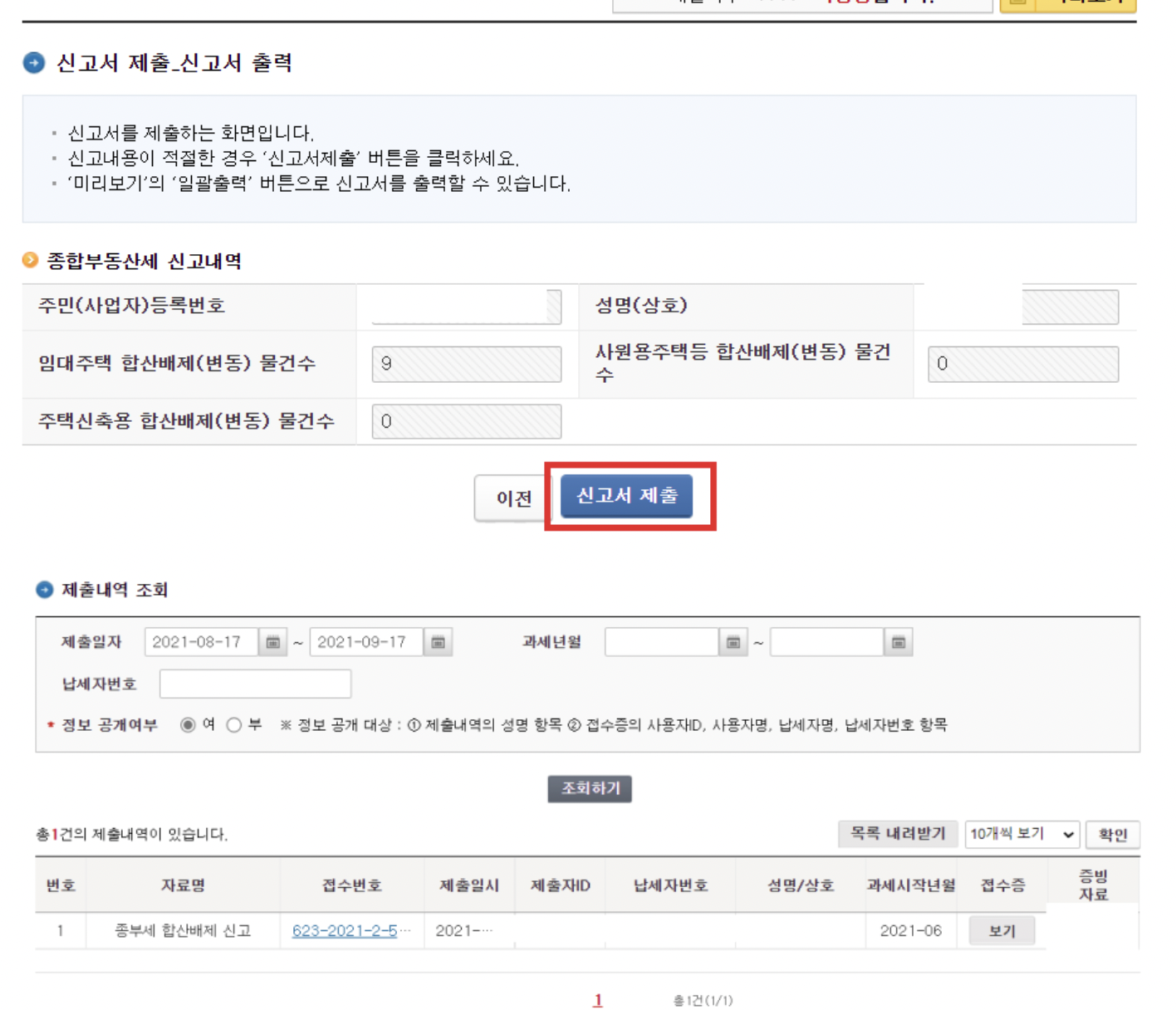Viewport: 1176px width, 1010px height.
Task: Open the 과세년월 end month calendar icon
Action: click(896, 641)
